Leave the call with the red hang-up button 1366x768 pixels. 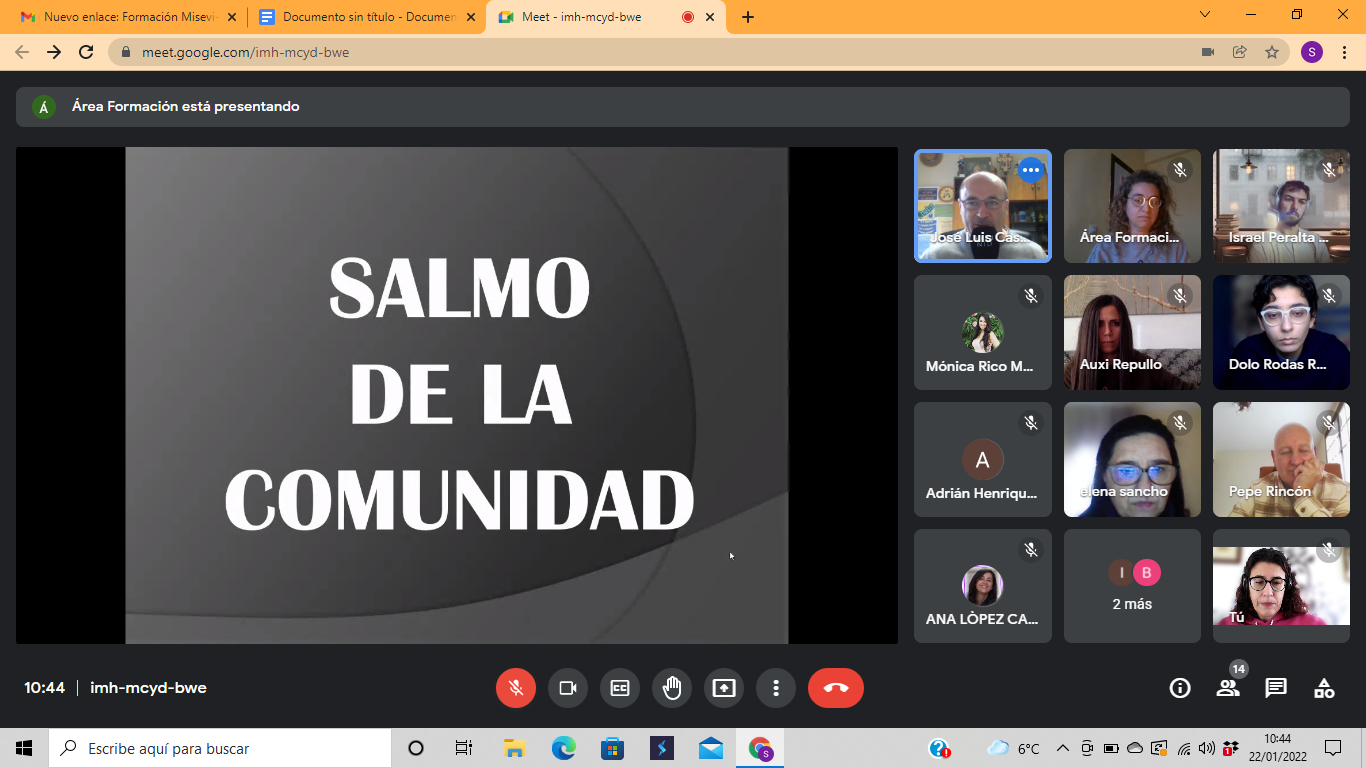[x=836, y=688]
